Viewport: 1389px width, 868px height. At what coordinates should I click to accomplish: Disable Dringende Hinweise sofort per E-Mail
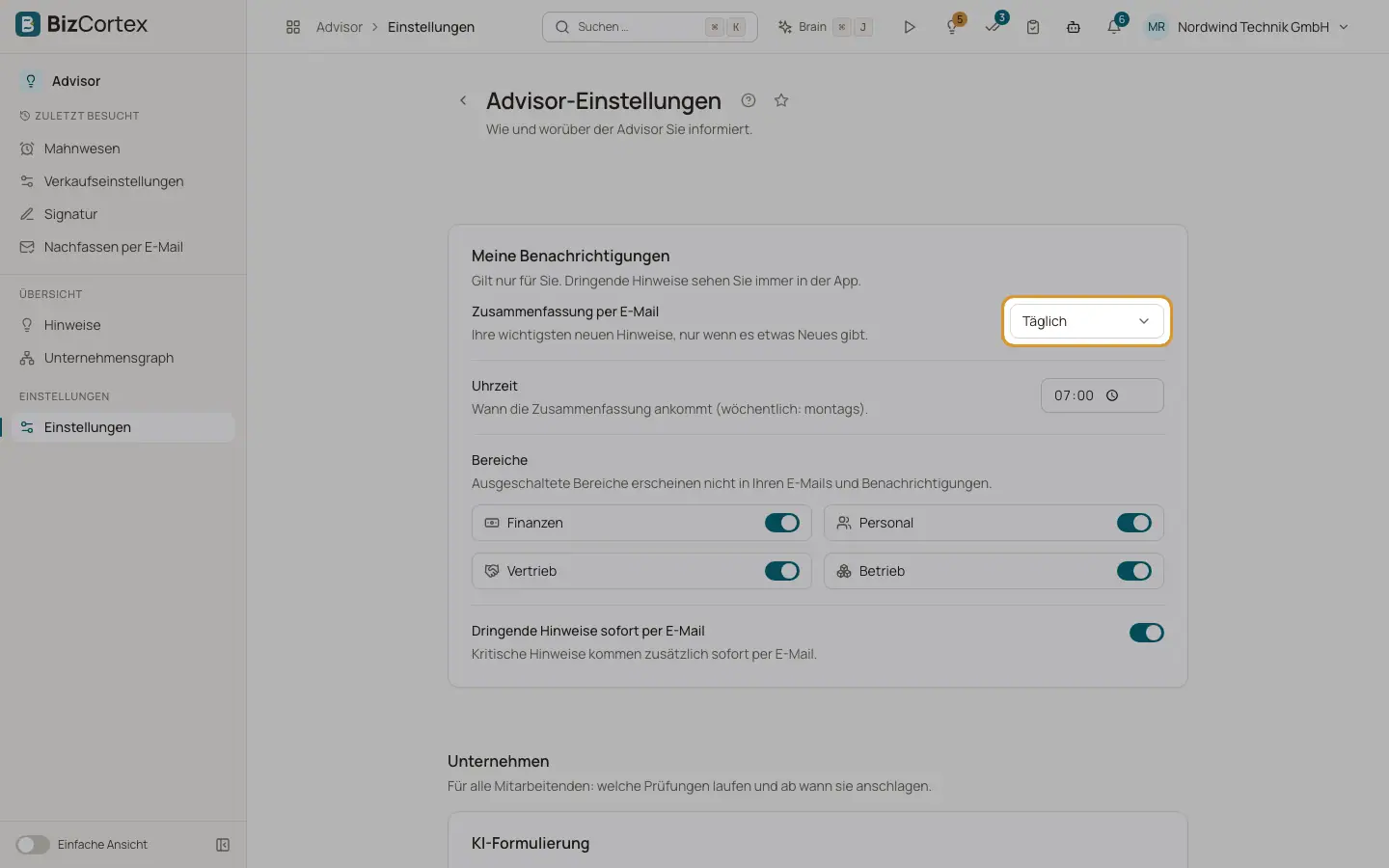pos(1147,633)
